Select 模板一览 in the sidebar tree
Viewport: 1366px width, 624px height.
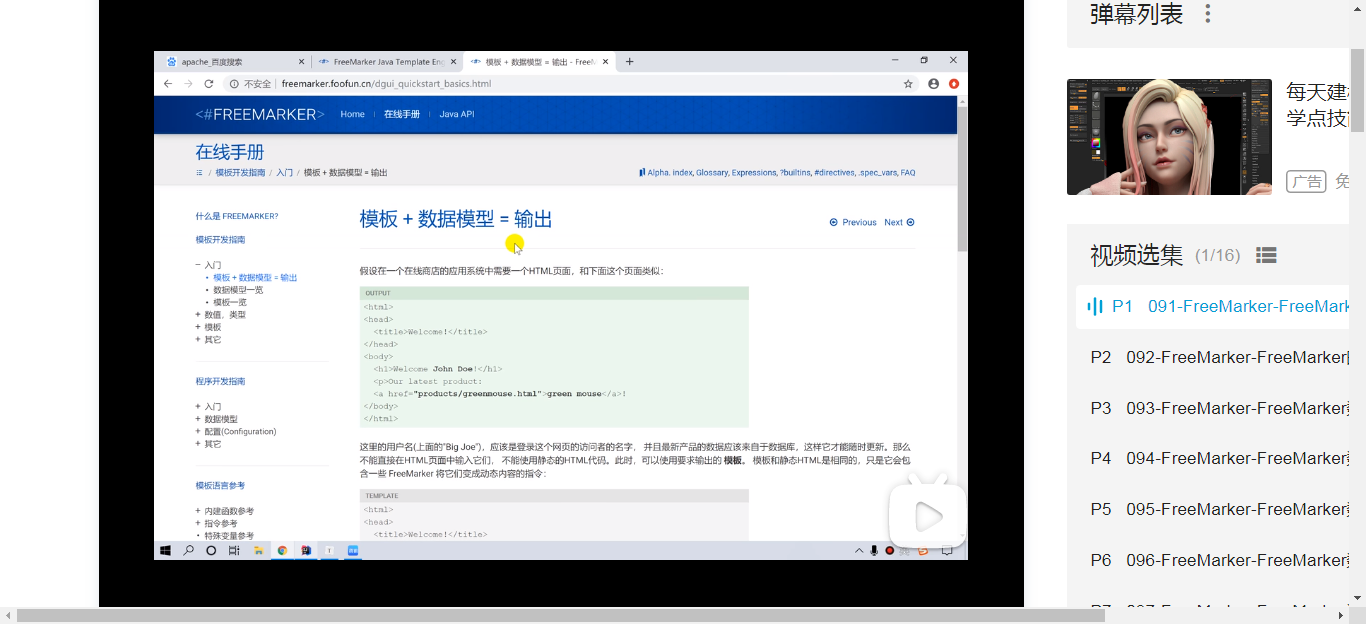coord(230,302)
